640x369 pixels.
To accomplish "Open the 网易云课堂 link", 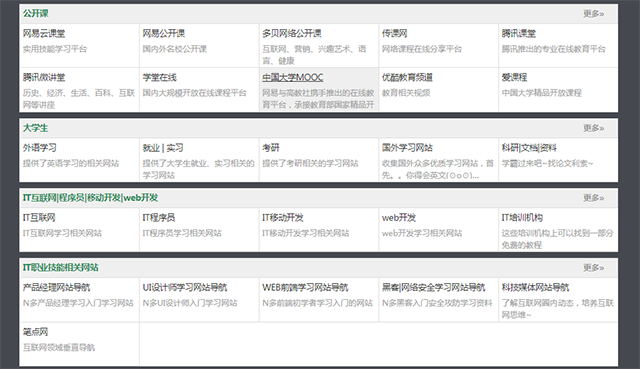I will [x=44, y=33].
